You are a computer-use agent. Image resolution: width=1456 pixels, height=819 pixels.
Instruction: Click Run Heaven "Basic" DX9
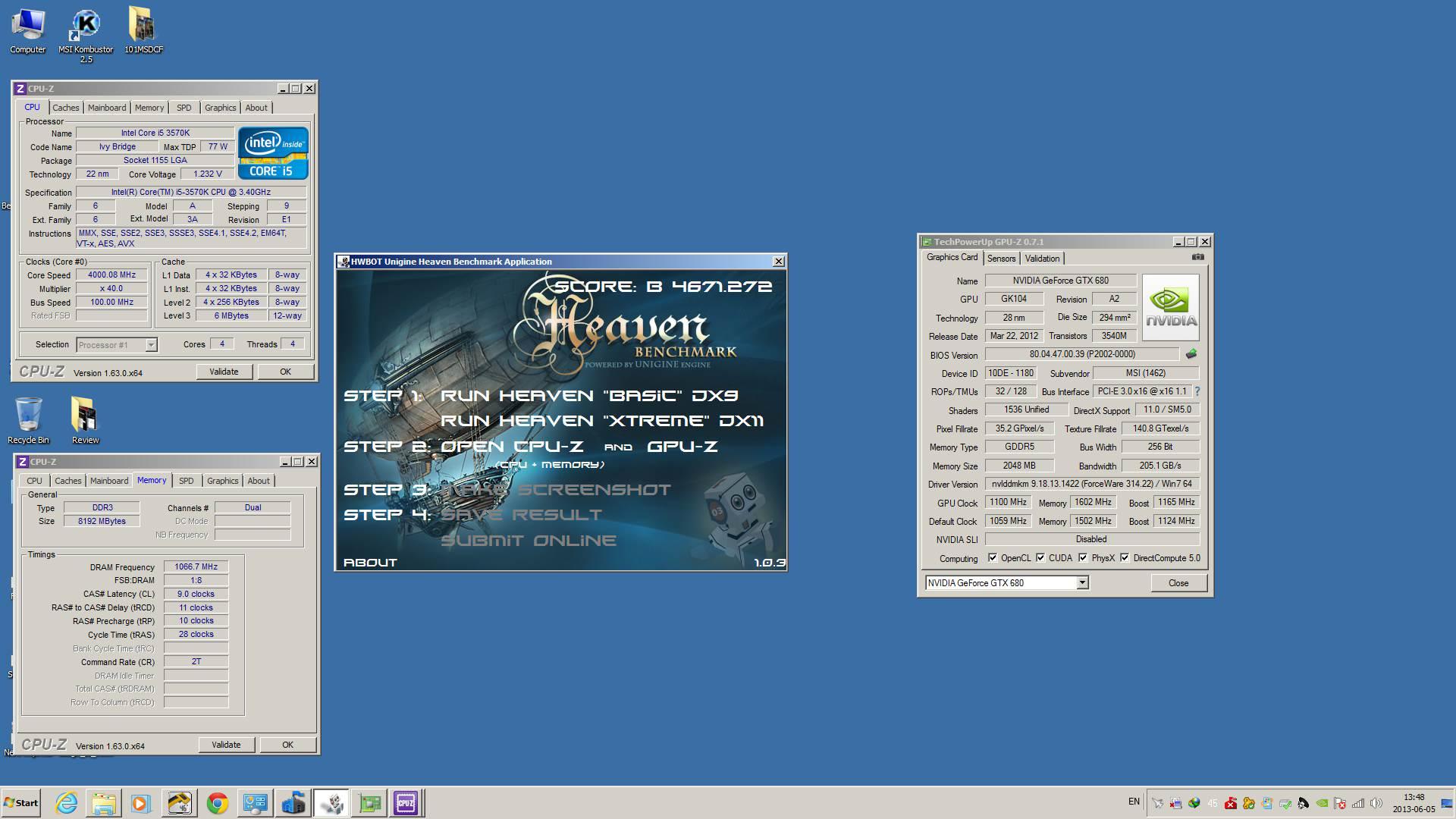coord(589,396)
